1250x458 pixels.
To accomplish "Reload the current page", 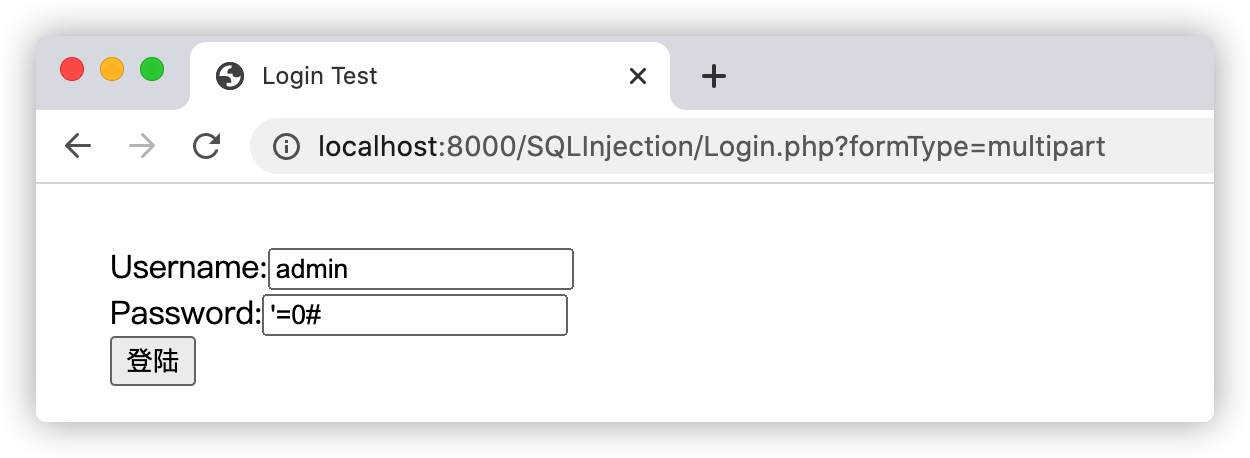I will coord(207,147).
